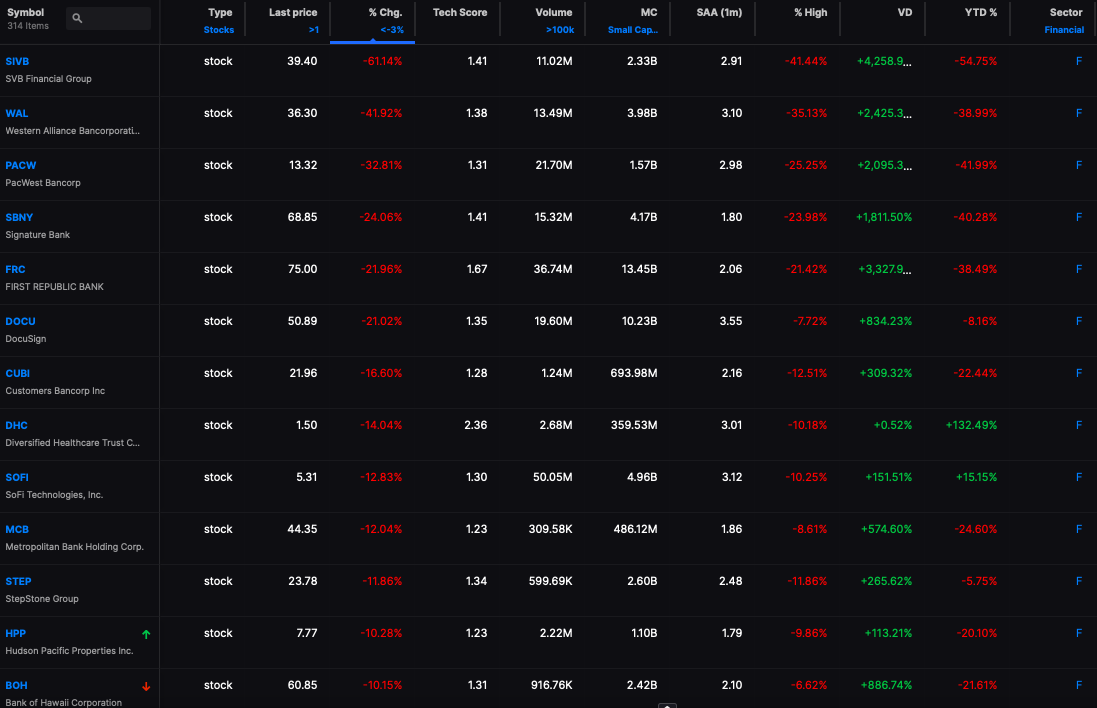1097x708 pixels.
Task: Click the search magnifier icon
Action: [77, 18]
